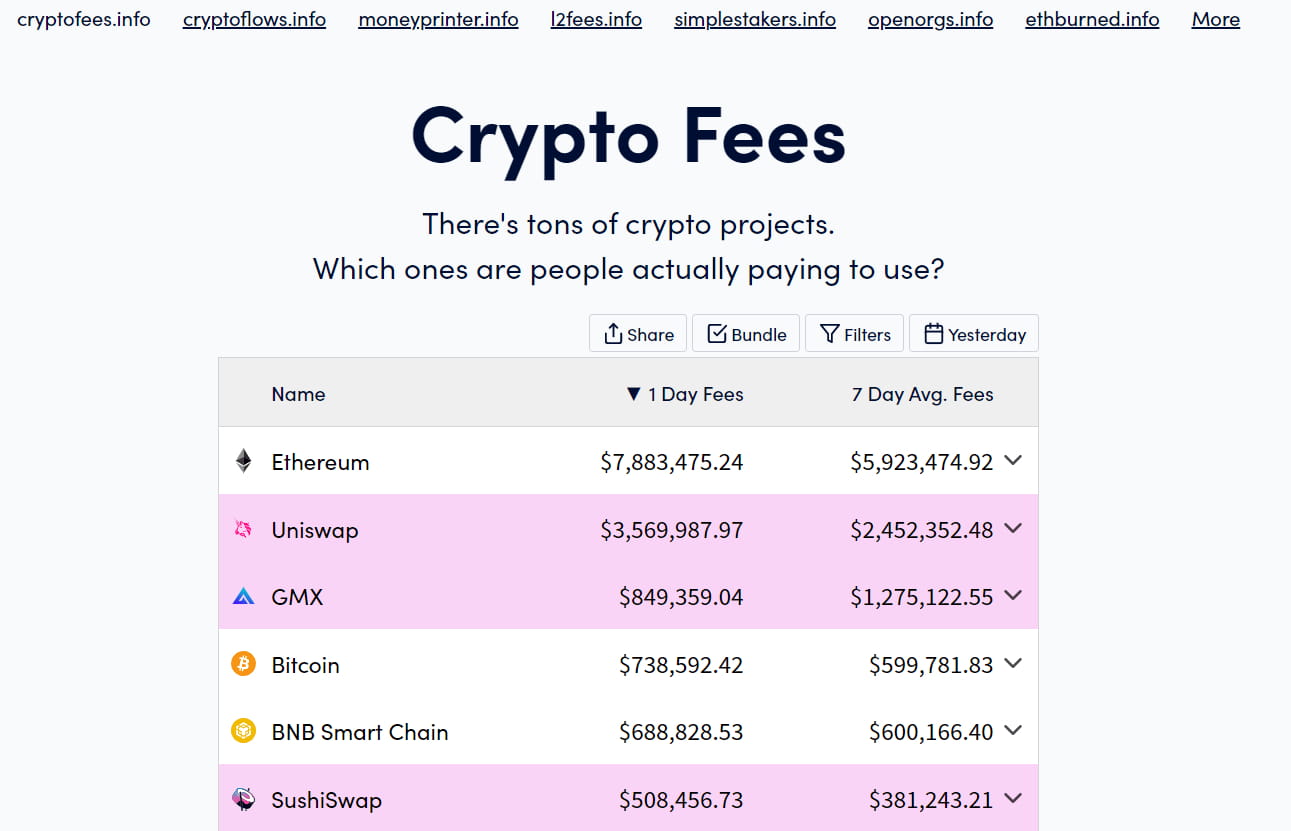Click the BNB Smart Chain logo icon
1291x831 pixels.
point(243,732)
